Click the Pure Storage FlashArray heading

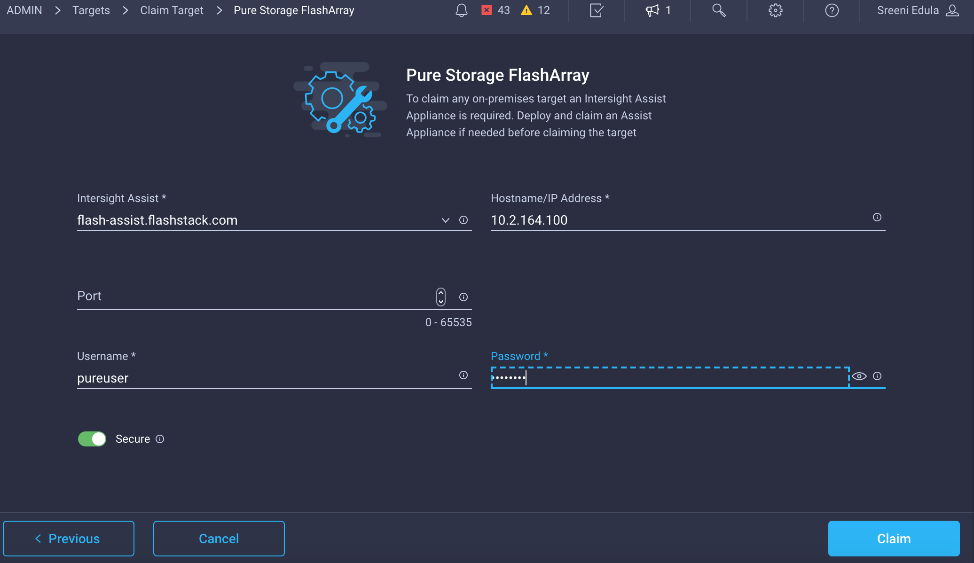click(498, 75)
